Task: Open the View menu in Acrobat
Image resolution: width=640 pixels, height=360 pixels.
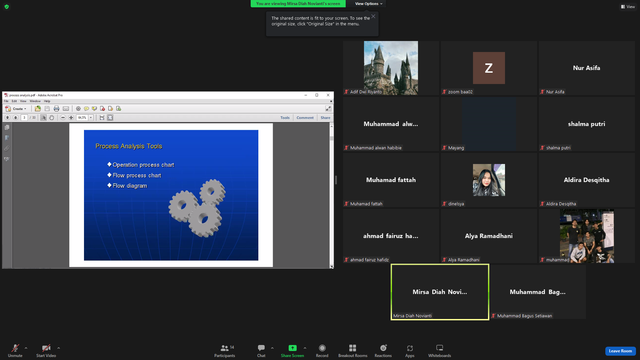Action: click(23, 101)
